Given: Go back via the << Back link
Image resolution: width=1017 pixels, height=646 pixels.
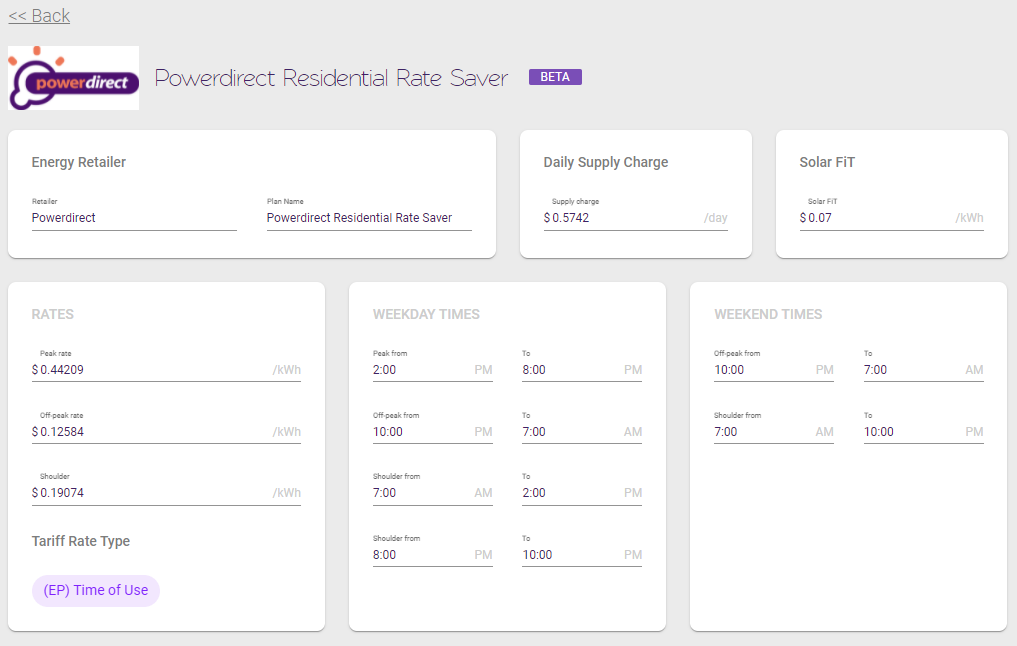Looking at the screenshot, I should coord(39,16).
